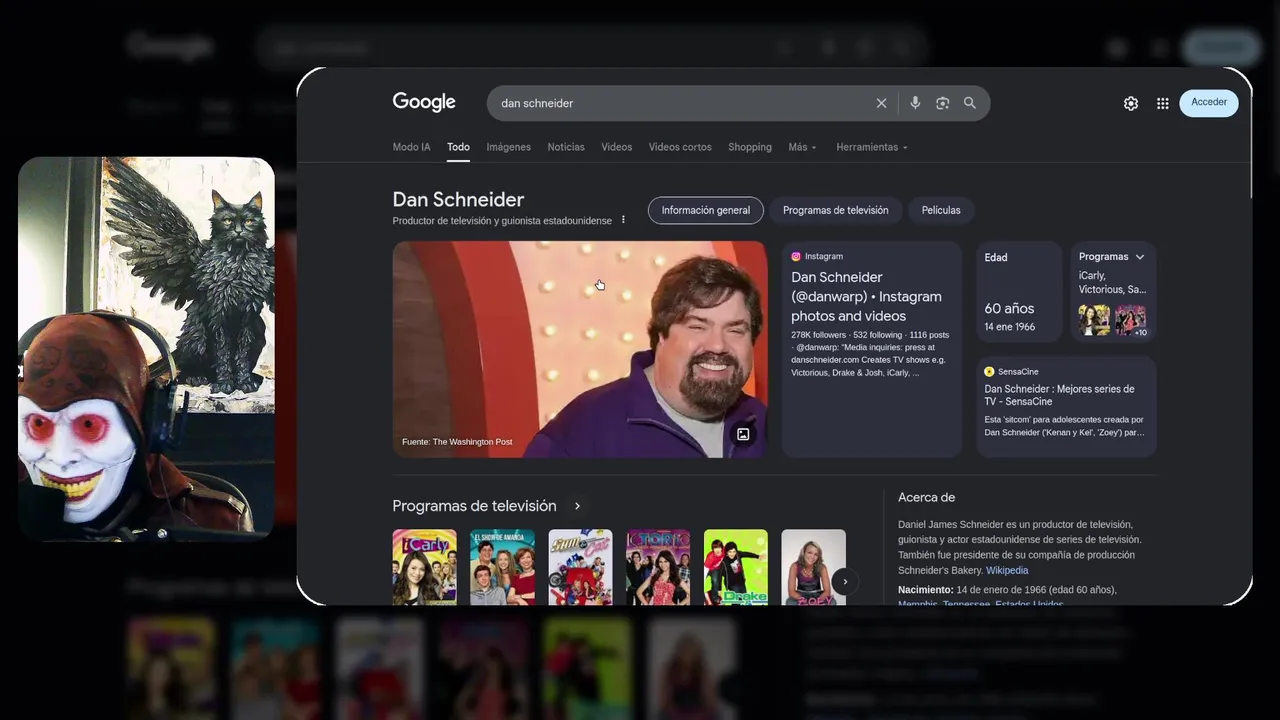Image resolution: width=1280 pixels, height=720 pixels.
Task: Open the settings gear icon
Action: click(1131, 103)
